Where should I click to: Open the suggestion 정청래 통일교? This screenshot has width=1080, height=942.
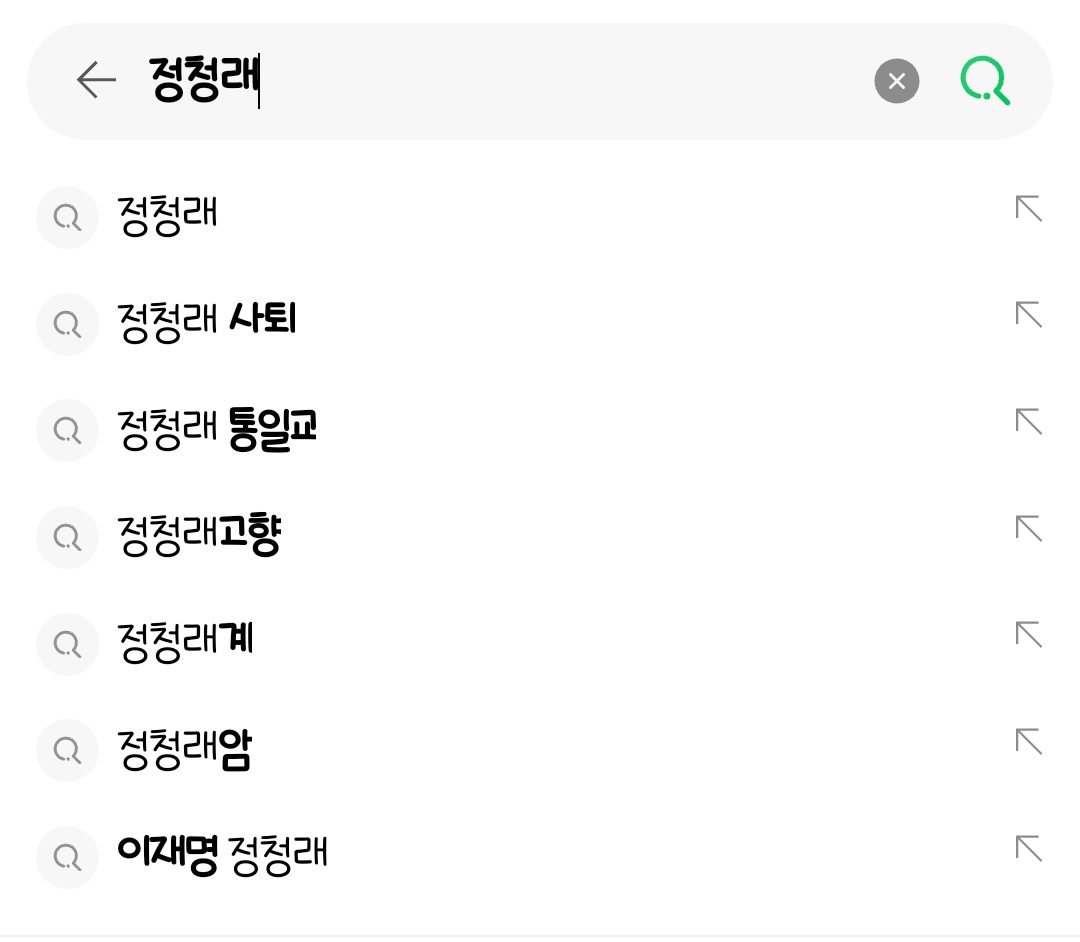pyautogui.click(x=217, y=429)
